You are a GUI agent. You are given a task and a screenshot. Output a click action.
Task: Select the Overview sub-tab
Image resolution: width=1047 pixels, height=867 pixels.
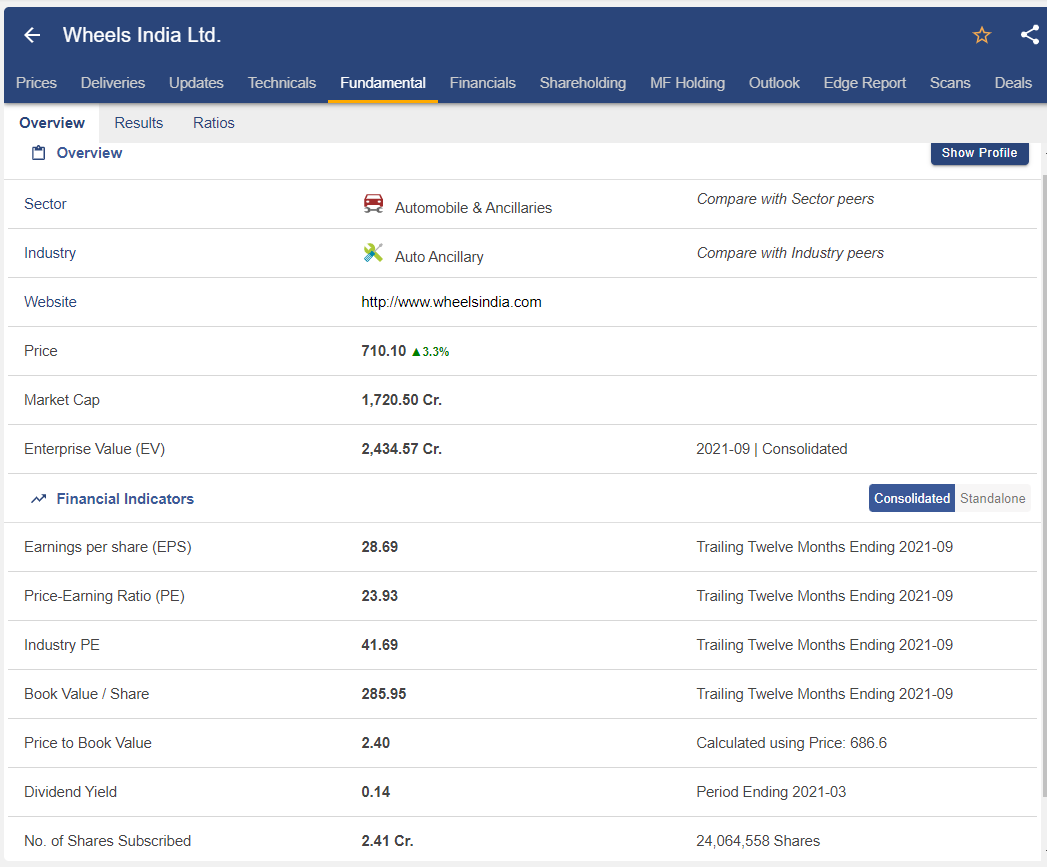click(52, 123)
